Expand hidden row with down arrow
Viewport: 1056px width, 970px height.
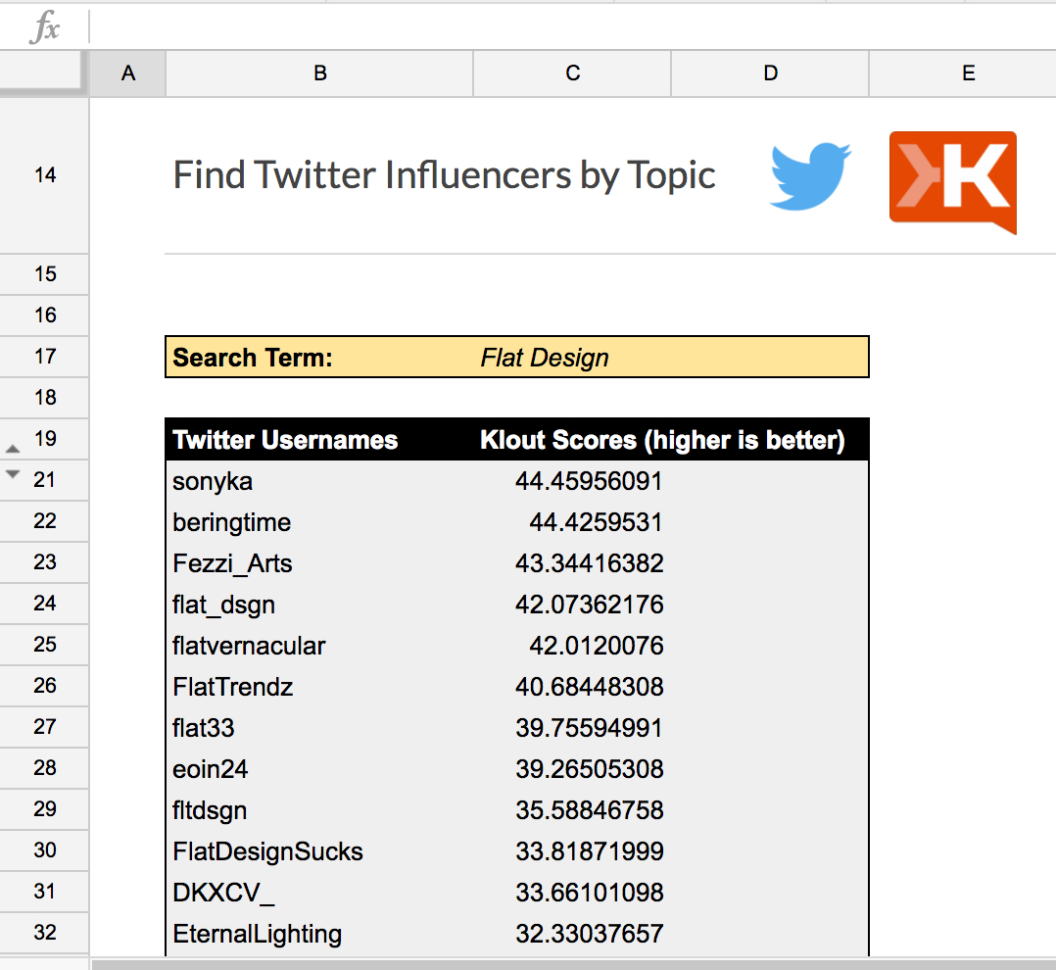[13, 474]
